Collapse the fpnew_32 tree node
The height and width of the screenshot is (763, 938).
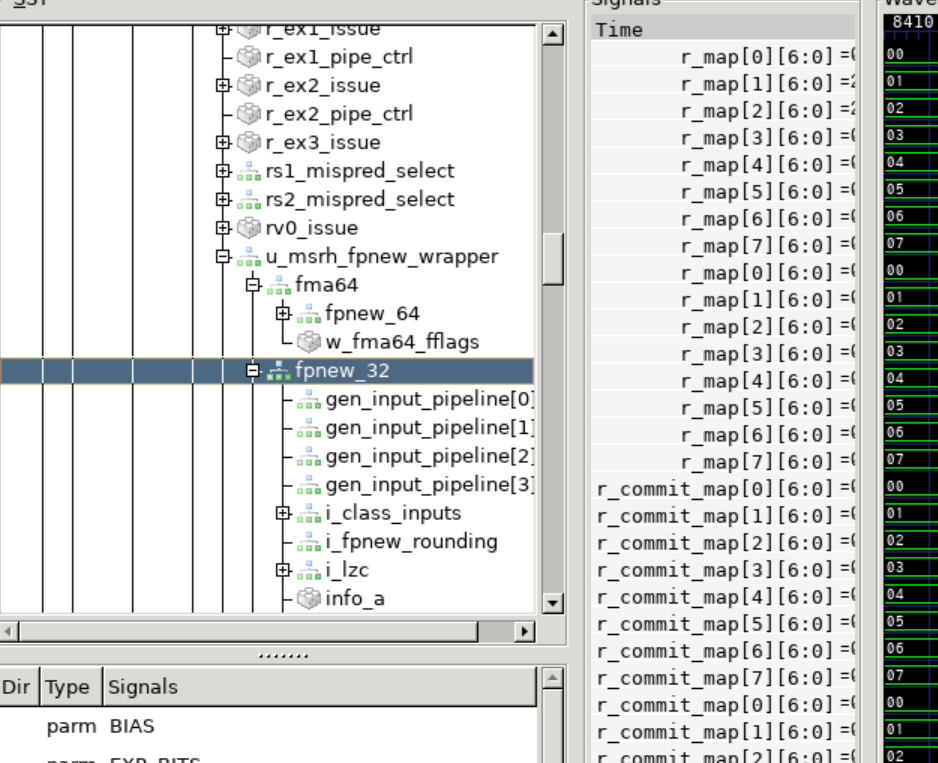253,371
